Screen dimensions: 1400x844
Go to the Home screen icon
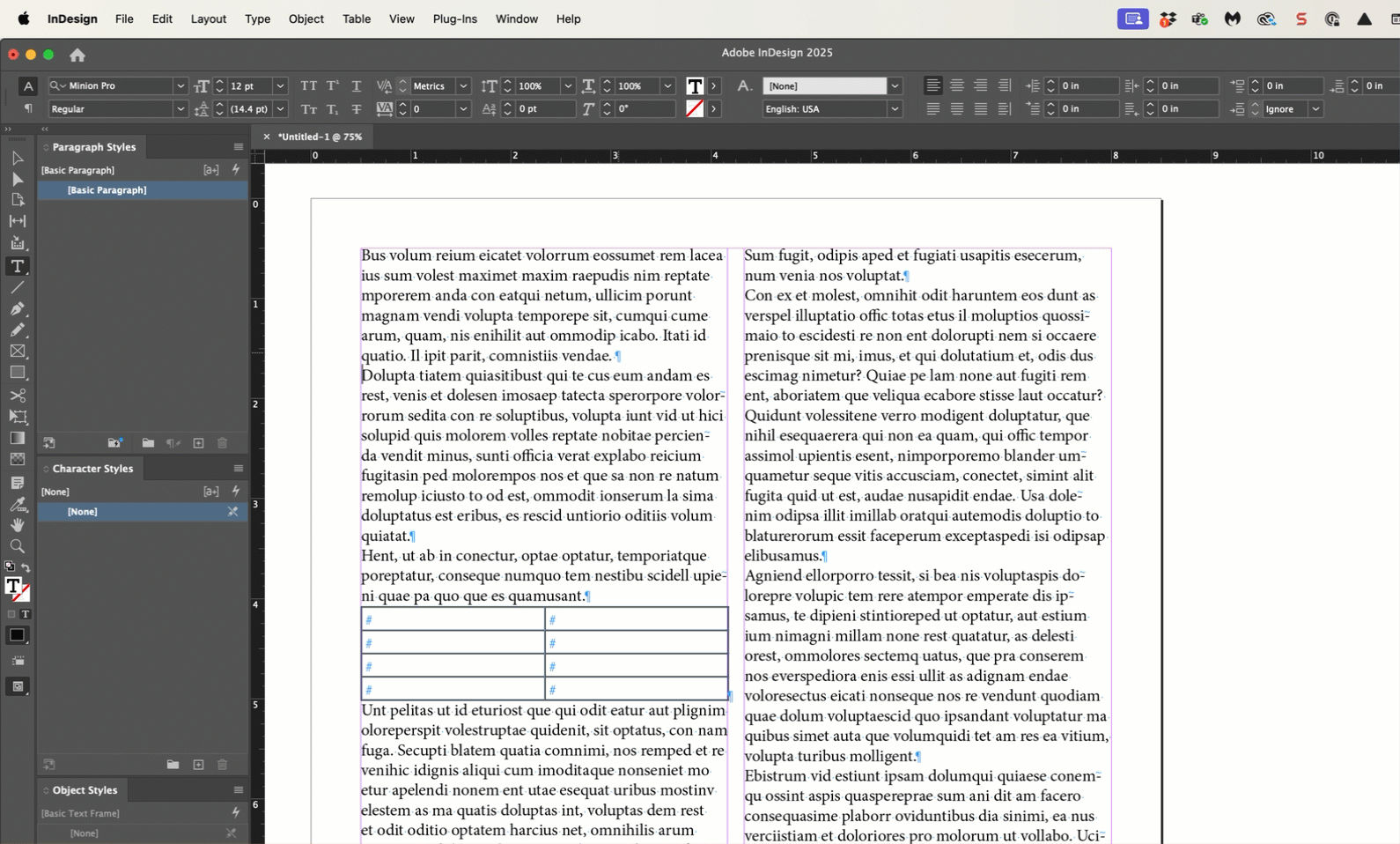tap(77, 55)
